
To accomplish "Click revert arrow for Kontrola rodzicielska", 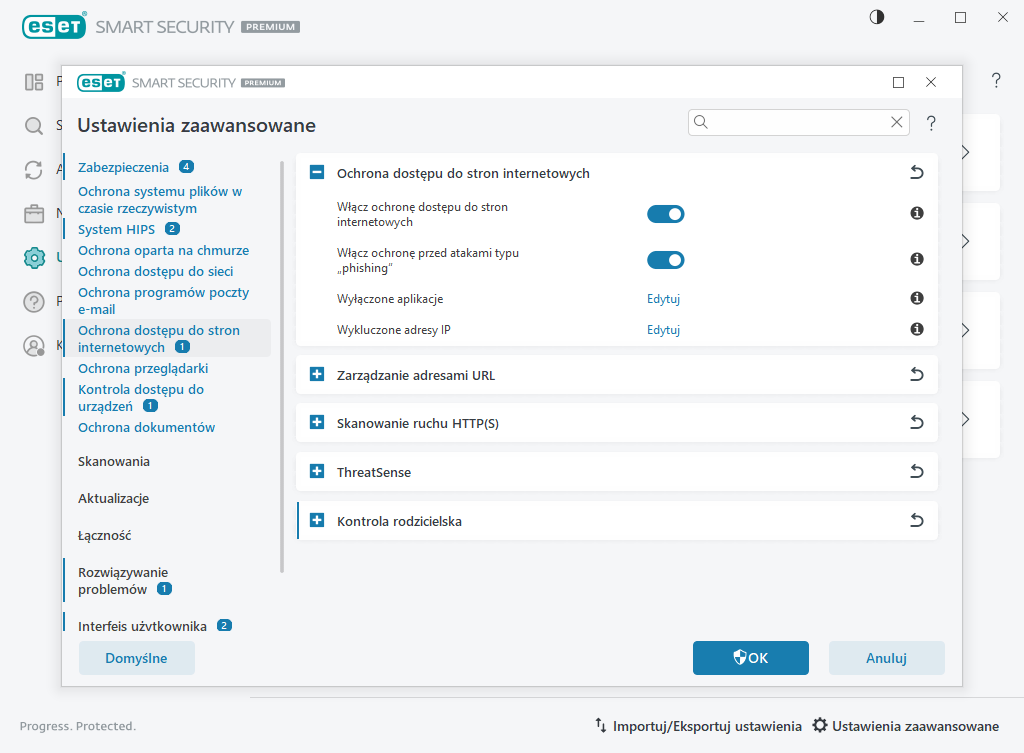I will pyautogui.click(x=916, y=520).
